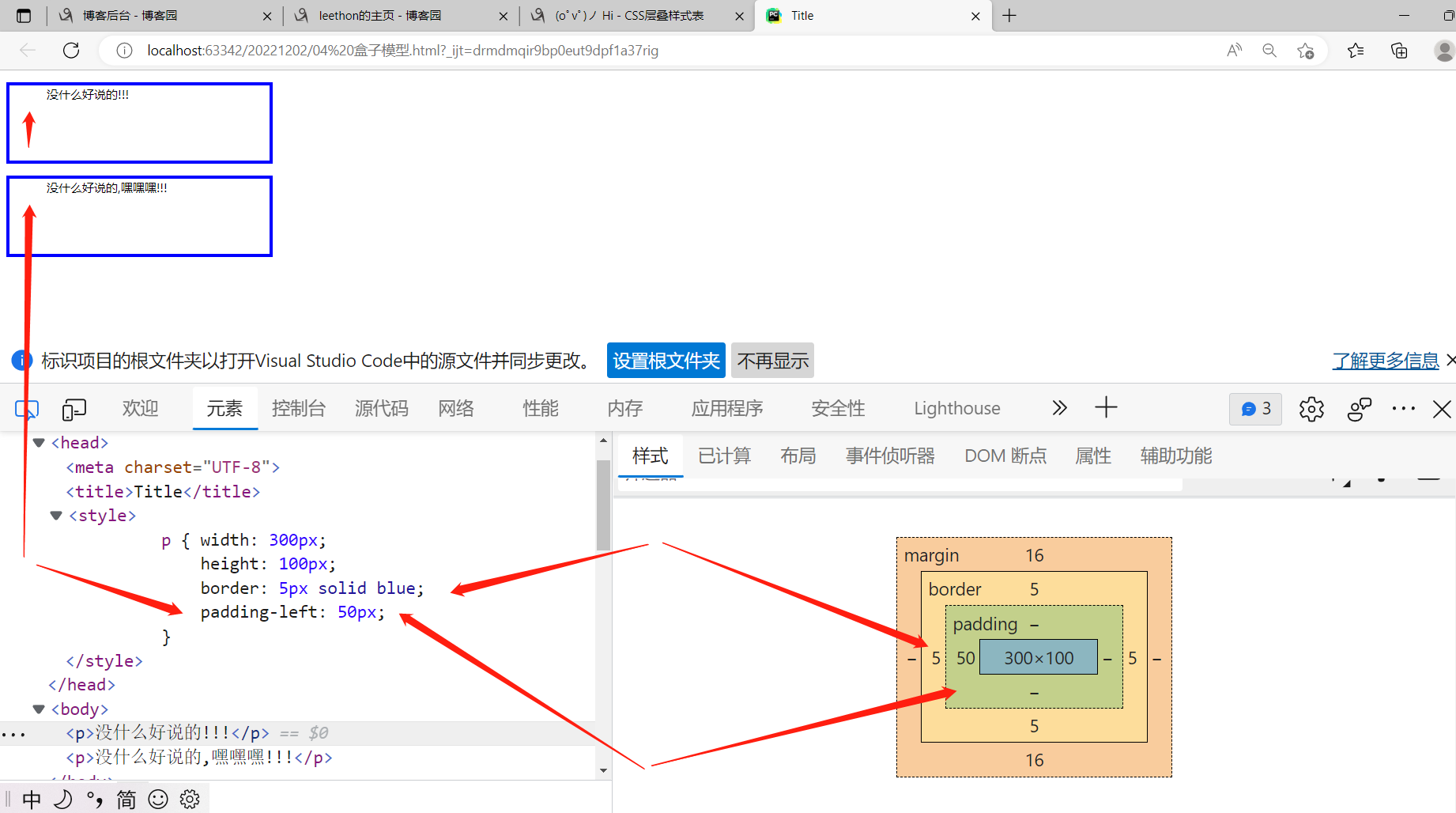
Task: Open the DevTools three-dot customize menu
Action: point(1404,409)
